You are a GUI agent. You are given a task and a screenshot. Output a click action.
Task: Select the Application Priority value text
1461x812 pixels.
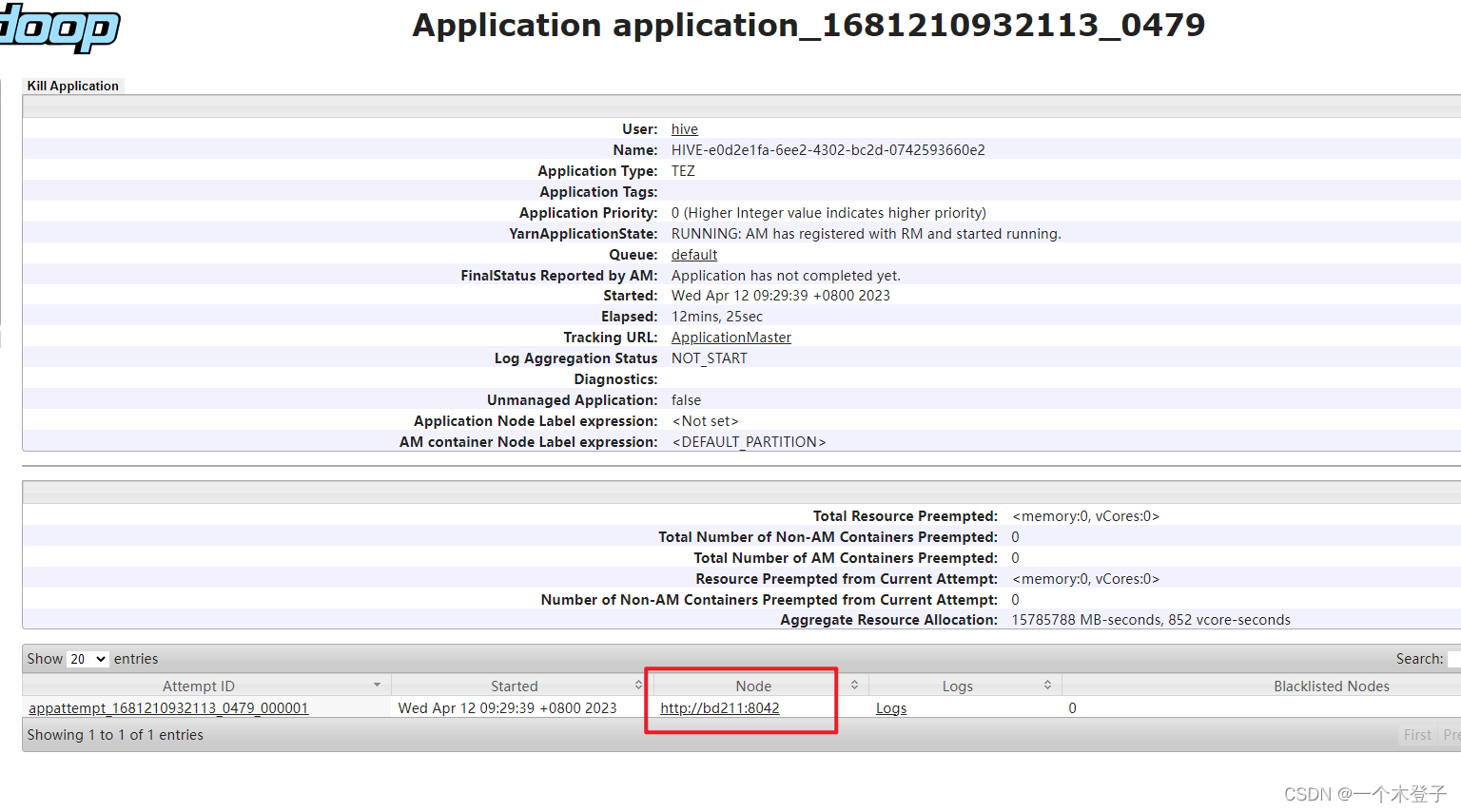pyautogui.click(x=828, y=213)
